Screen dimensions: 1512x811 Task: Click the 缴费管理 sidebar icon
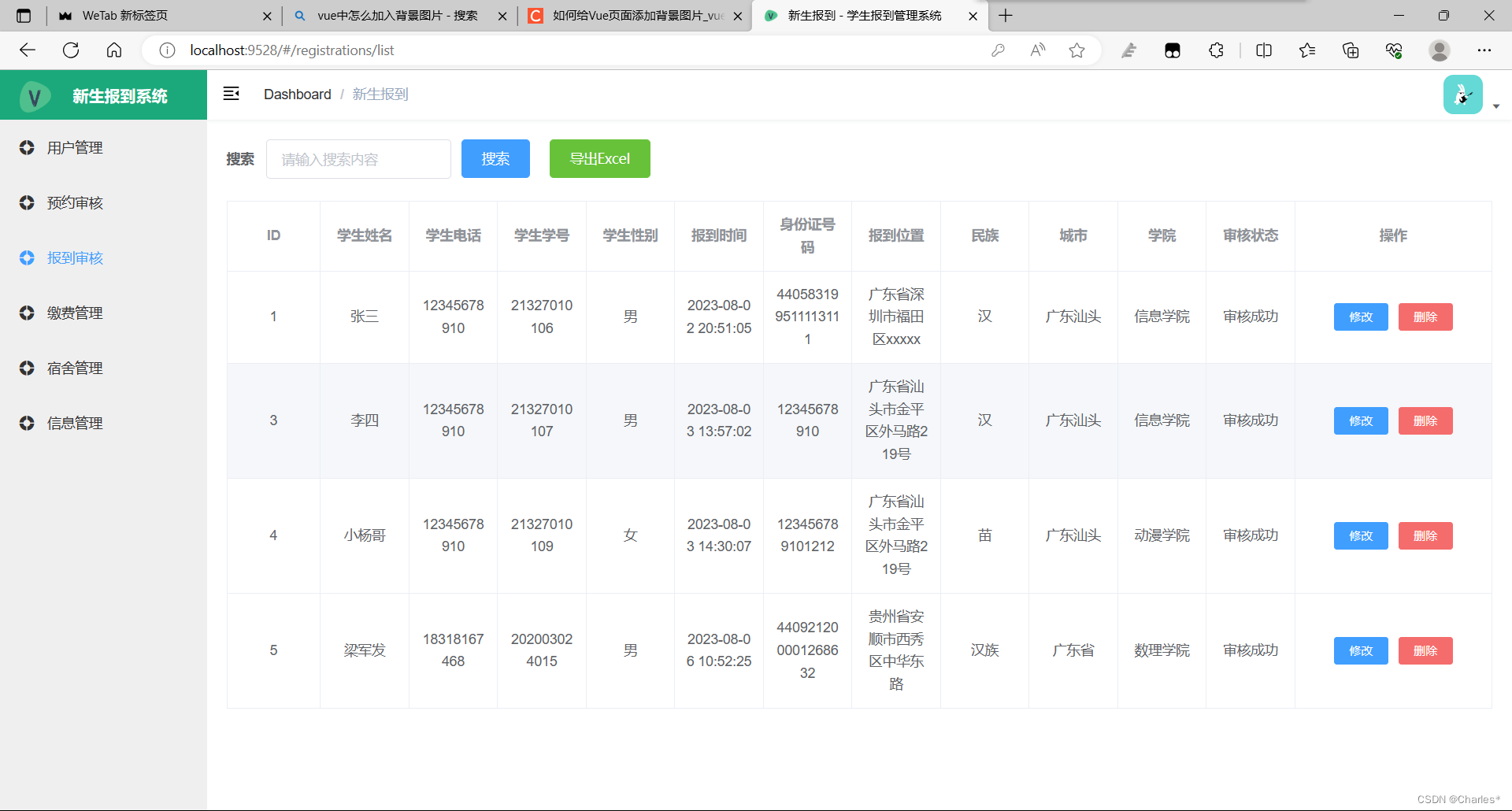point(27,313)
